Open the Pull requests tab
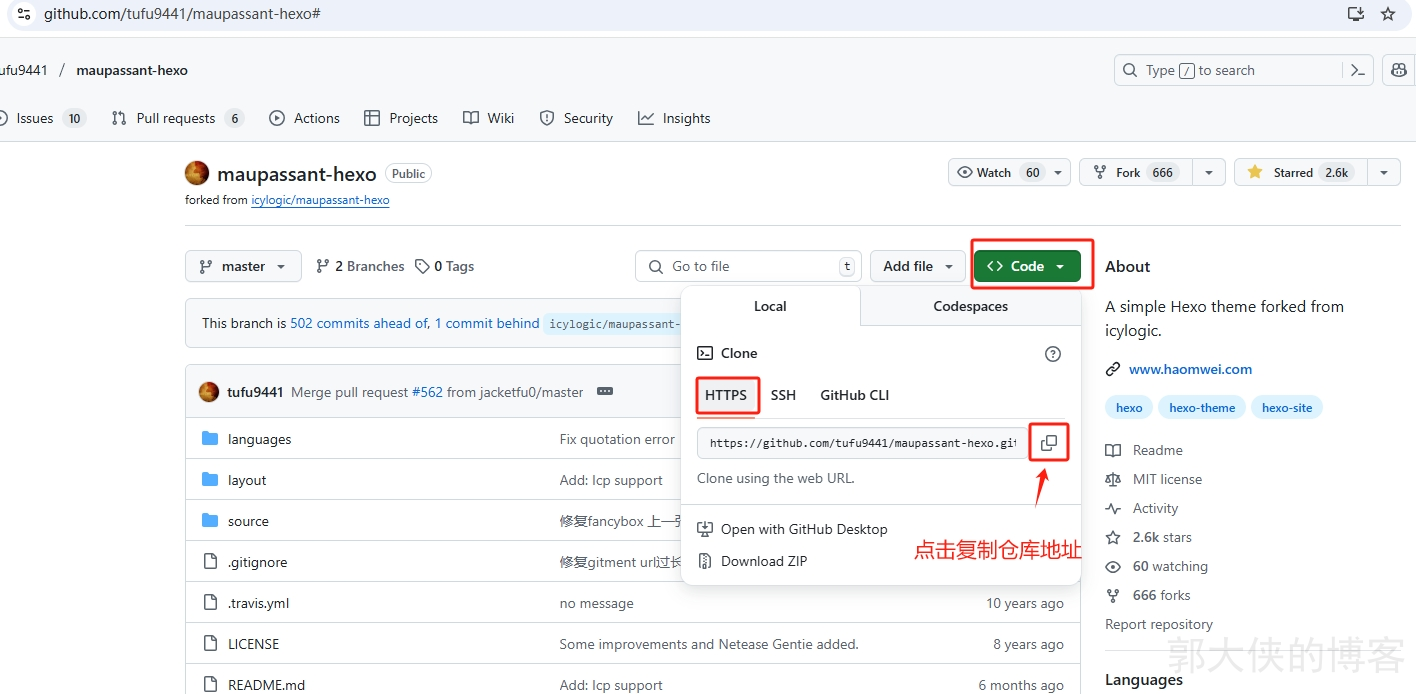The width and height of the screenshot is (1416, 694). click(177, 118)
